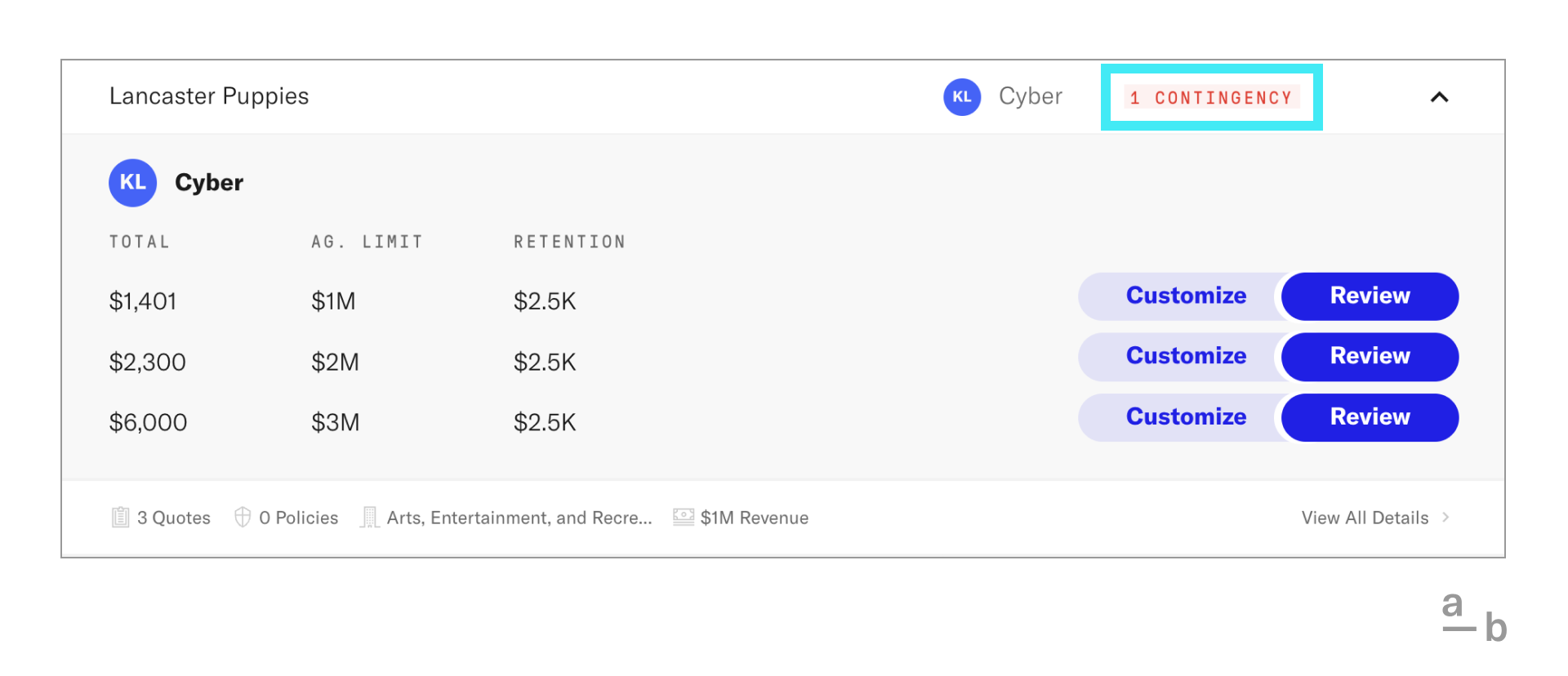Screen dimensions: 1568x676
Task: Customize the $2,300 quote
Action: pos(1186,356)
